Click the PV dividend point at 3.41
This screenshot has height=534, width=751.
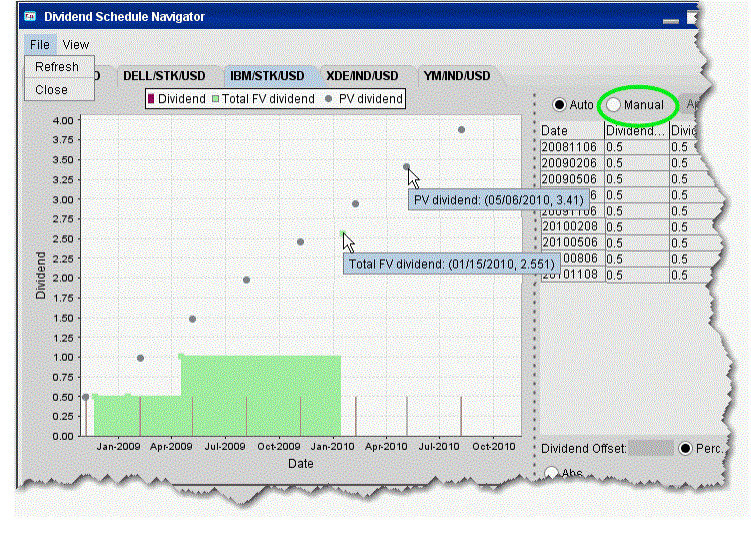pos(406,167)
